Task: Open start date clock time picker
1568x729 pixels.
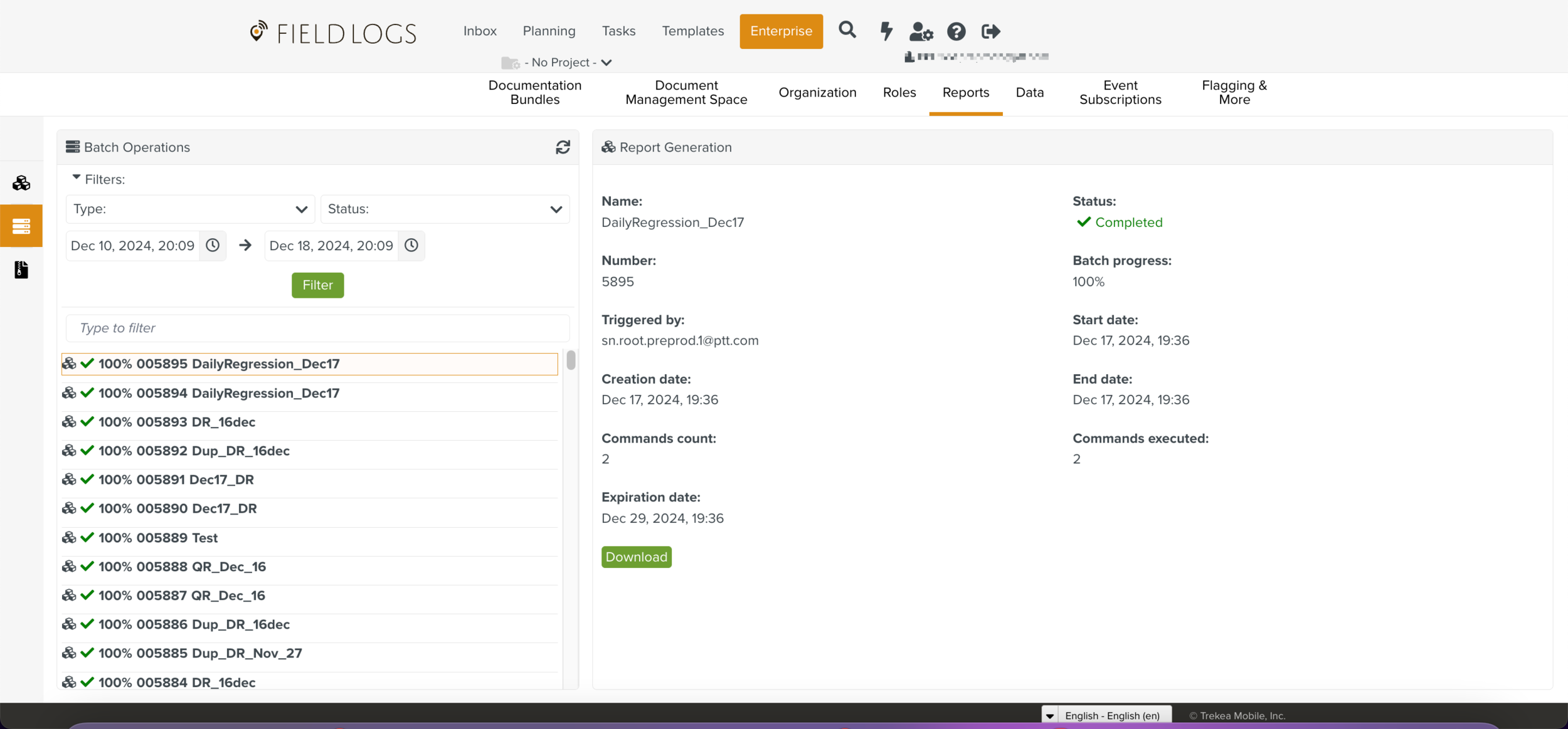Action: click(213, 245)
